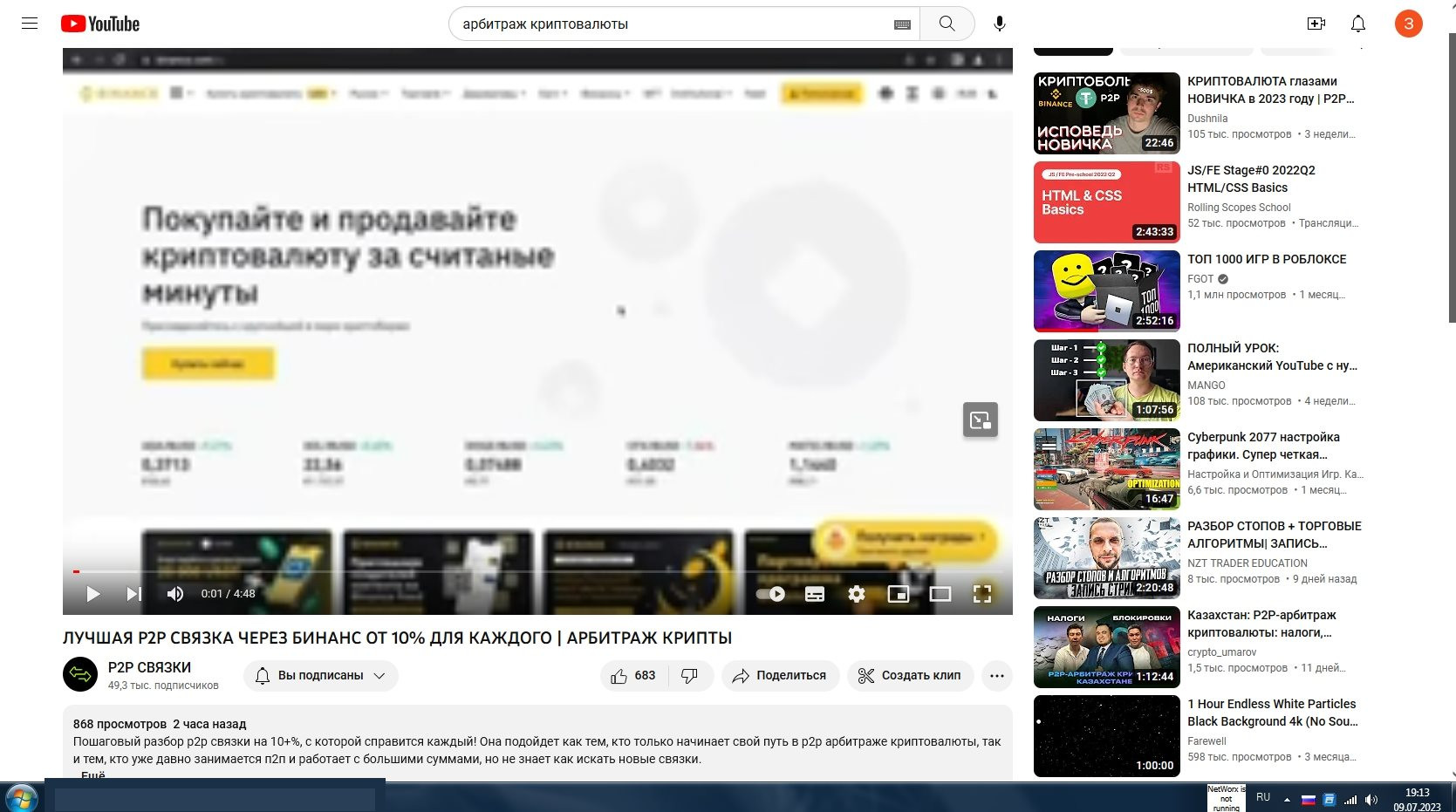Open the notifications bell
The image size is (1456, 812).
[x=1358, y=24]
